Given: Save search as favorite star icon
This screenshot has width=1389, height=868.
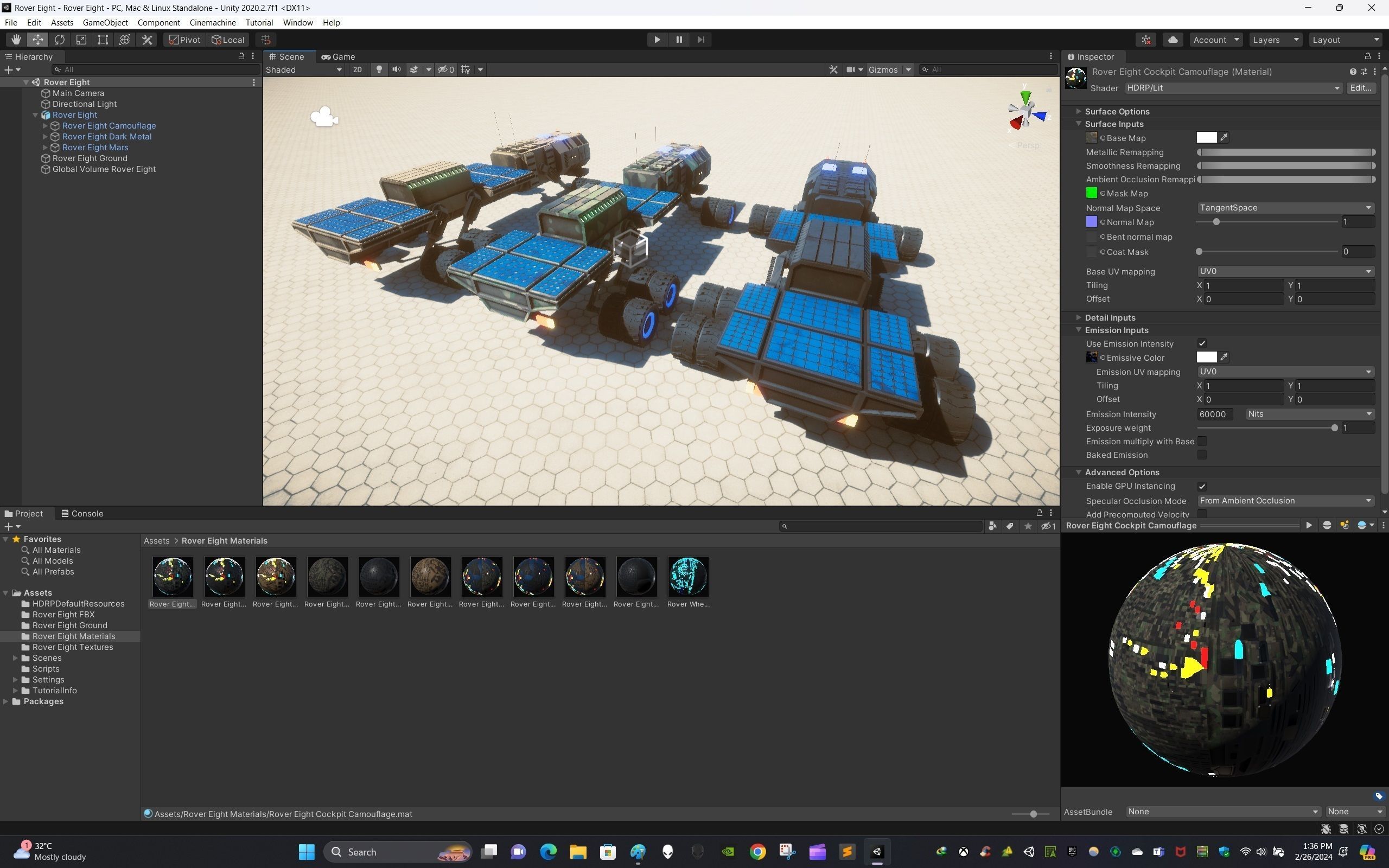Looking at the screenshot, I should coord(1028,526).
